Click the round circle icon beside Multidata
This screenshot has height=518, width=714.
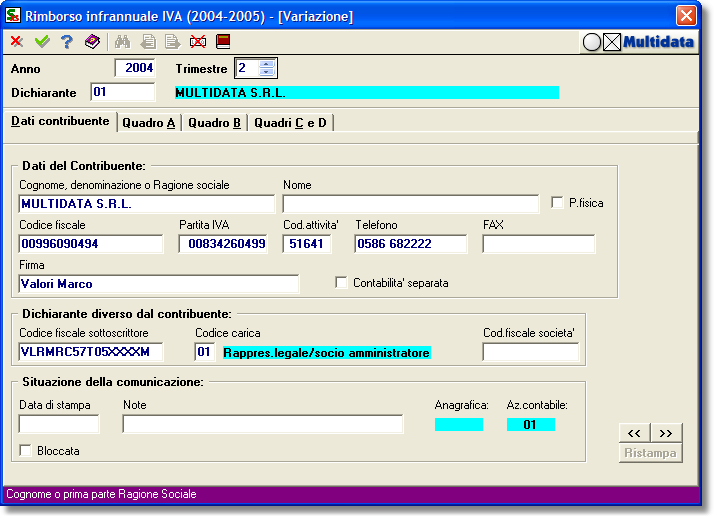(592, 42)
